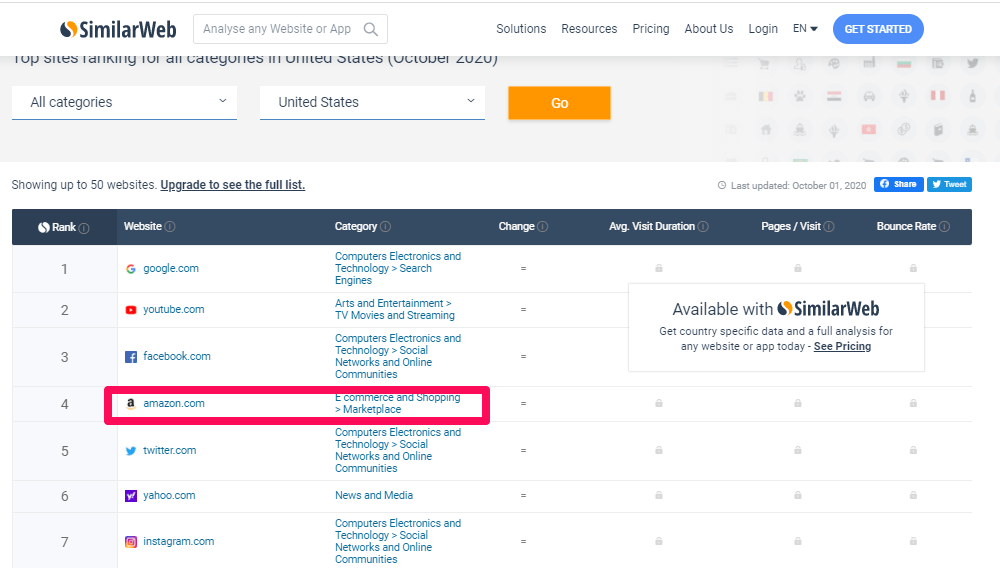
Task: Click the Pages / Visit info icon
Action: (x=829, y=227)
